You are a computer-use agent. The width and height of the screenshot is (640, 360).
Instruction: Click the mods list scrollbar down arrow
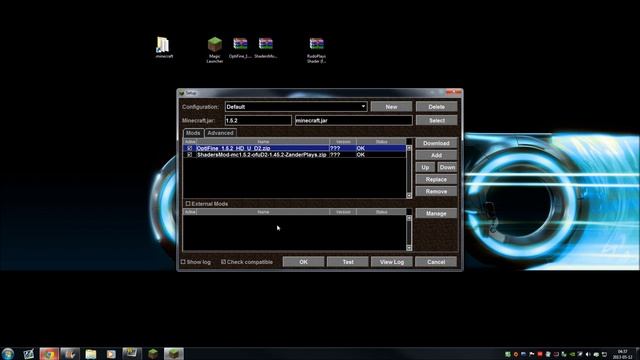[x=409, y=196]
